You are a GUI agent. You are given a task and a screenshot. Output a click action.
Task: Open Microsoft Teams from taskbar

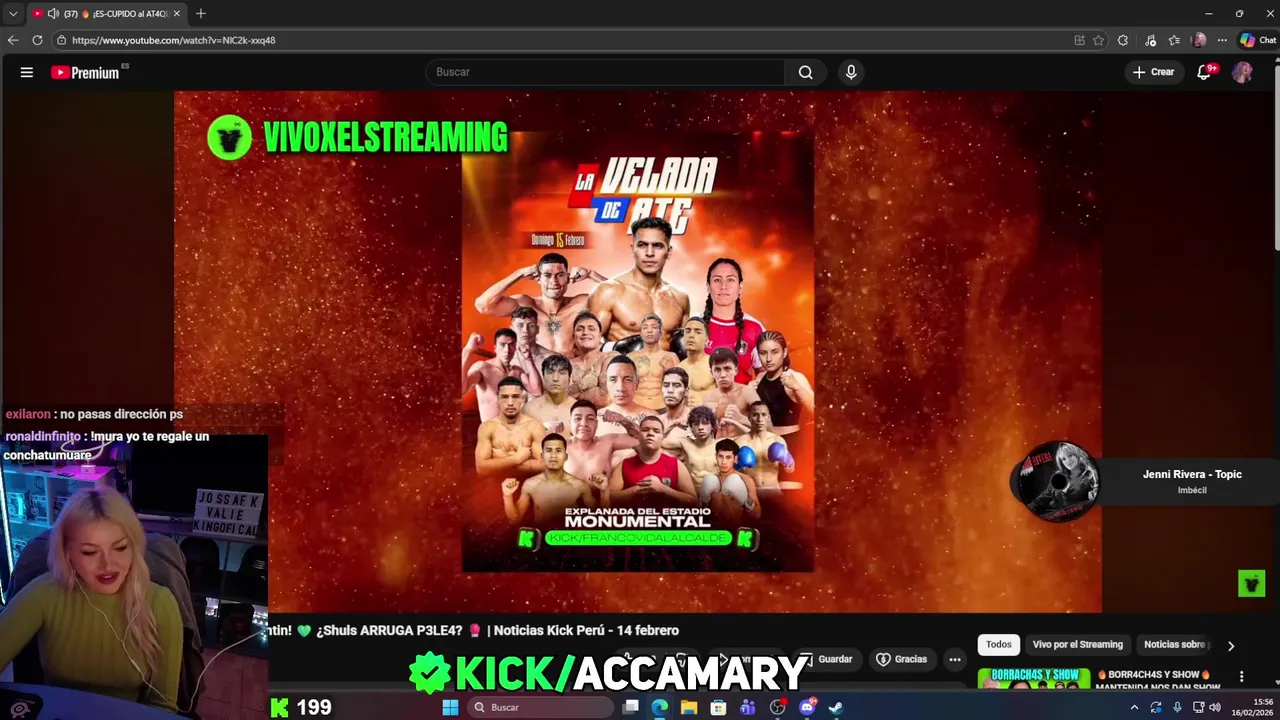[748, 708]
